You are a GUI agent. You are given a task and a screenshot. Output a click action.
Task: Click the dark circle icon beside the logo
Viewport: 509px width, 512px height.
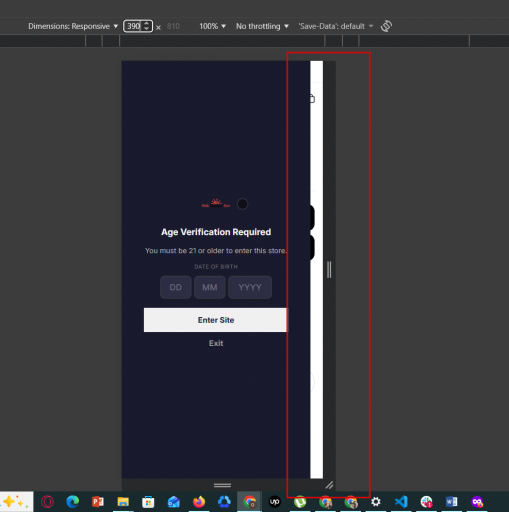(242, 204)
